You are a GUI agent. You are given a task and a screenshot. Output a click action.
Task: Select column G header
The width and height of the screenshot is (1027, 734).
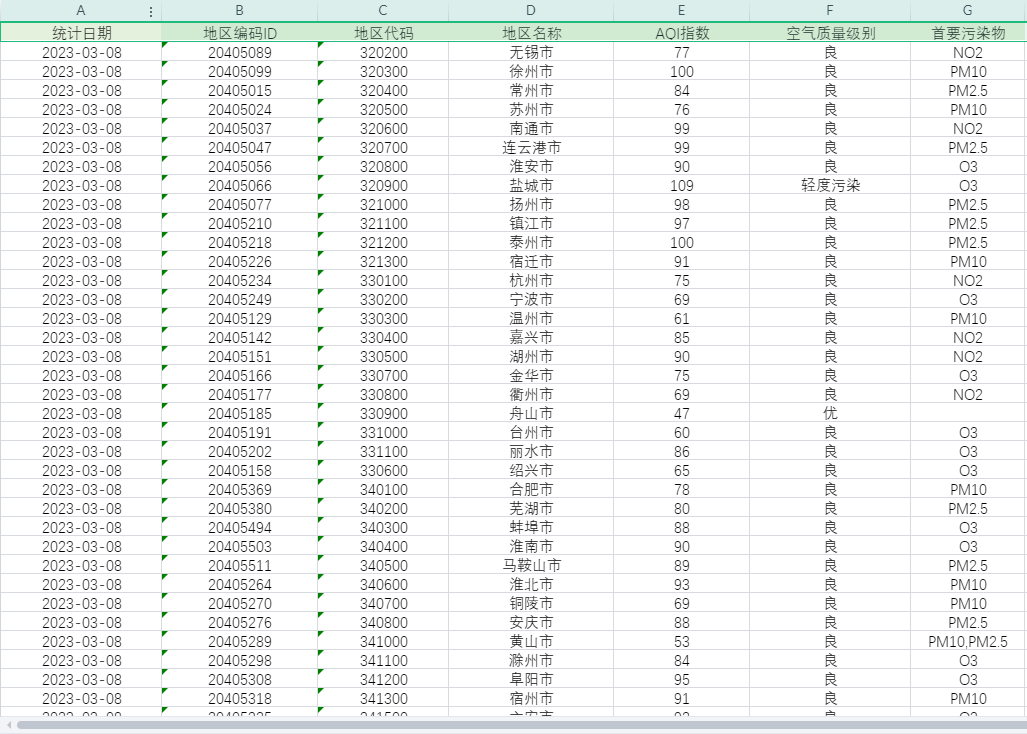(x=967, y=11)
